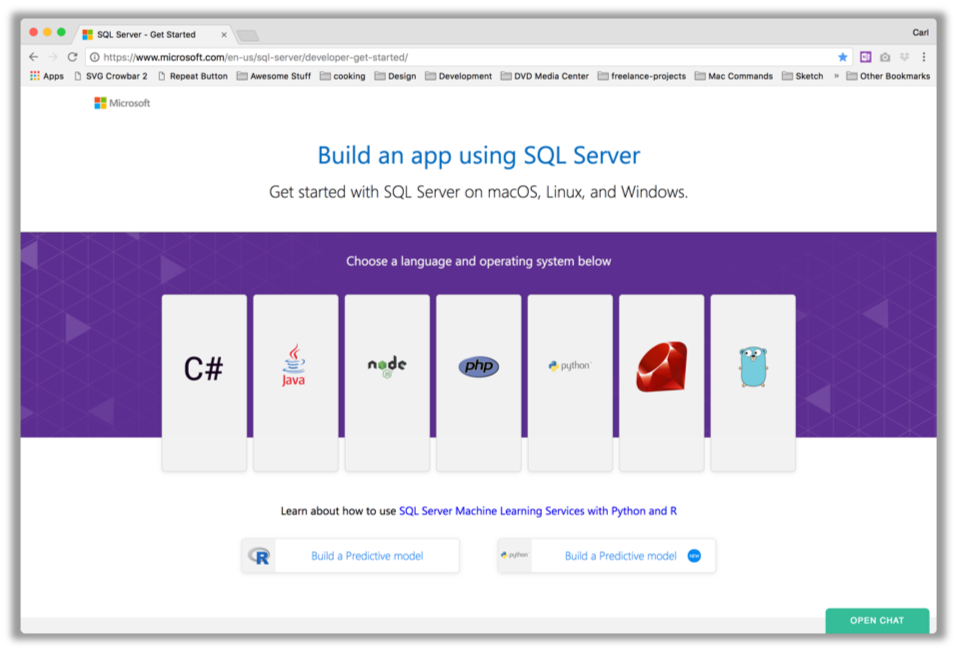
Task: Click the OPEN CHAT button
Action: click(x=877, y=620)
